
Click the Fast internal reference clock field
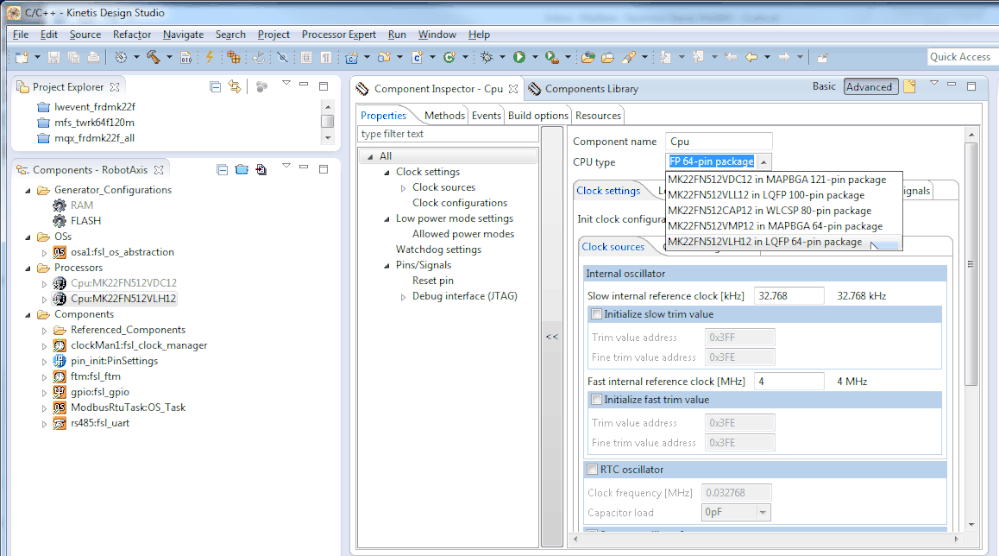(x=789, y=381)
